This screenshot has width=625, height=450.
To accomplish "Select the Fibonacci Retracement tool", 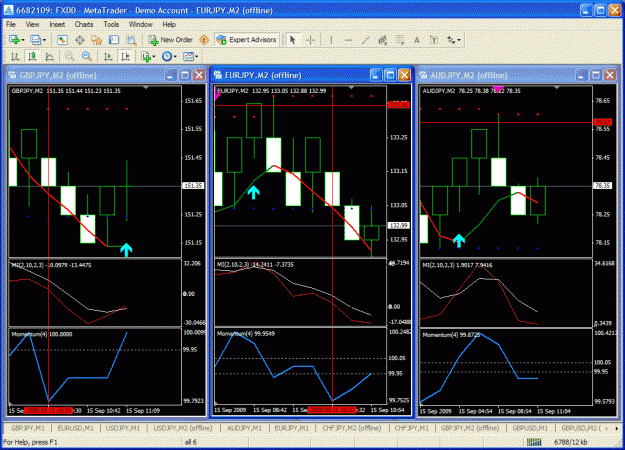I will (x=399, y=40).
